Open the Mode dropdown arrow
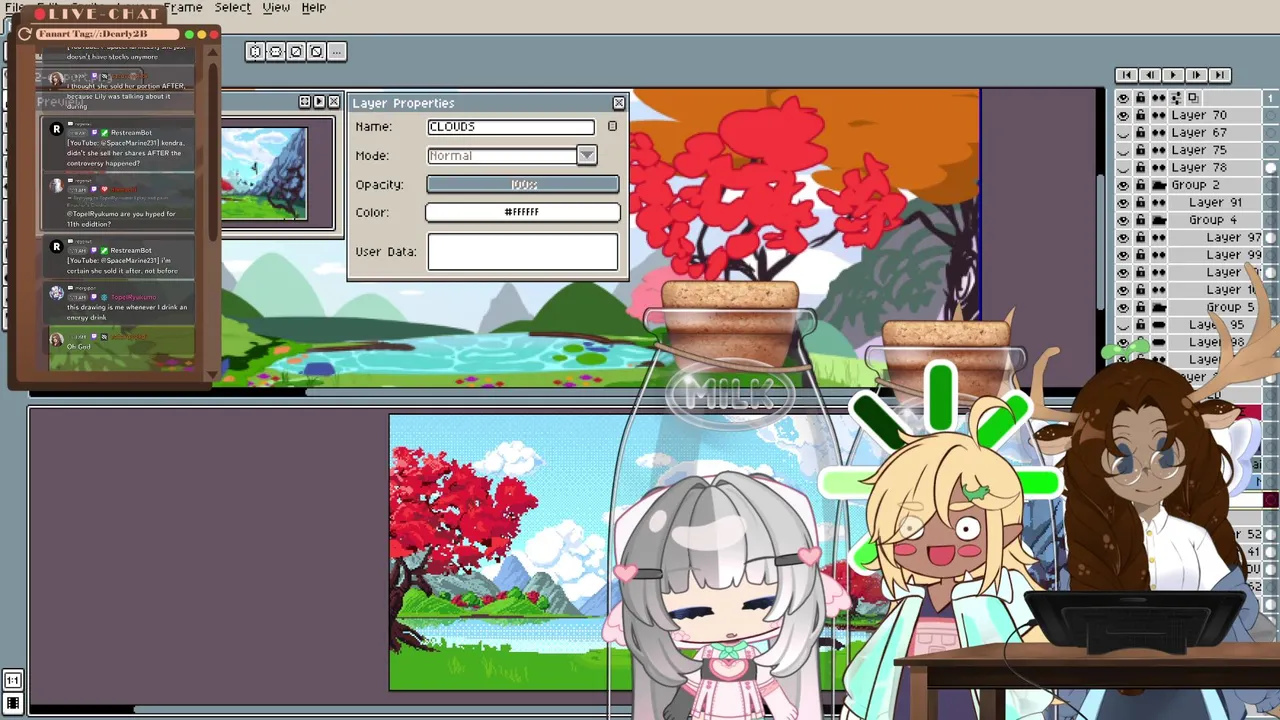 (x=587, y=155)
